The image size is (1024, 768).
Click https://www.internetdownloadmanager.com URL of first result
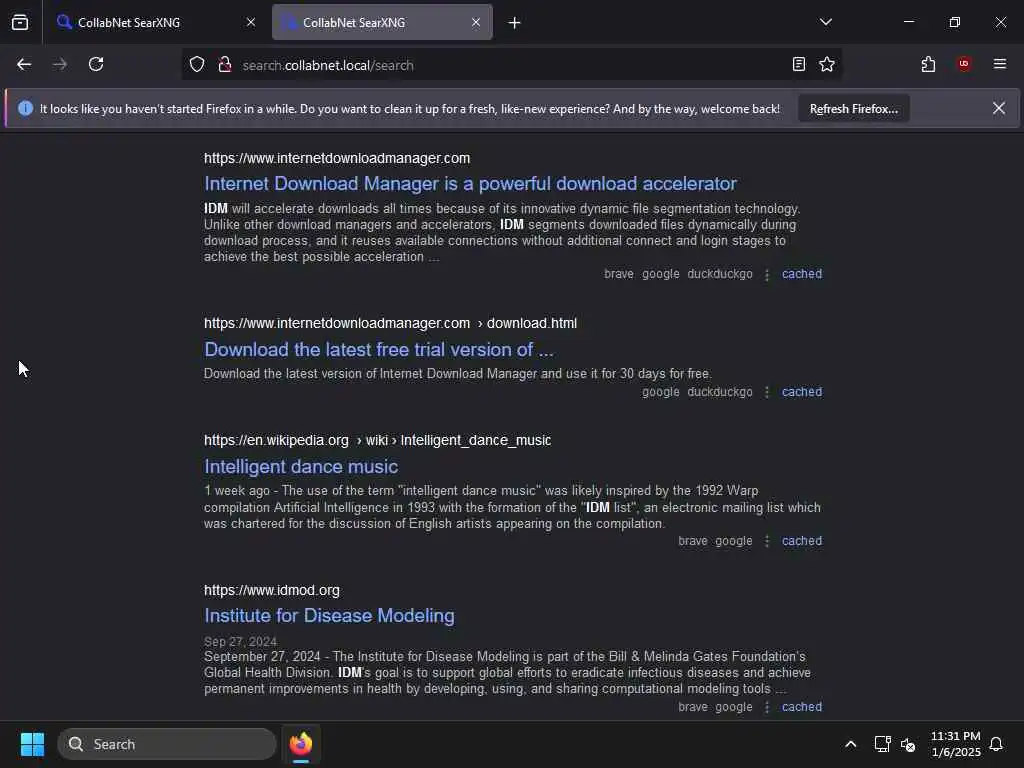[337, 158]
